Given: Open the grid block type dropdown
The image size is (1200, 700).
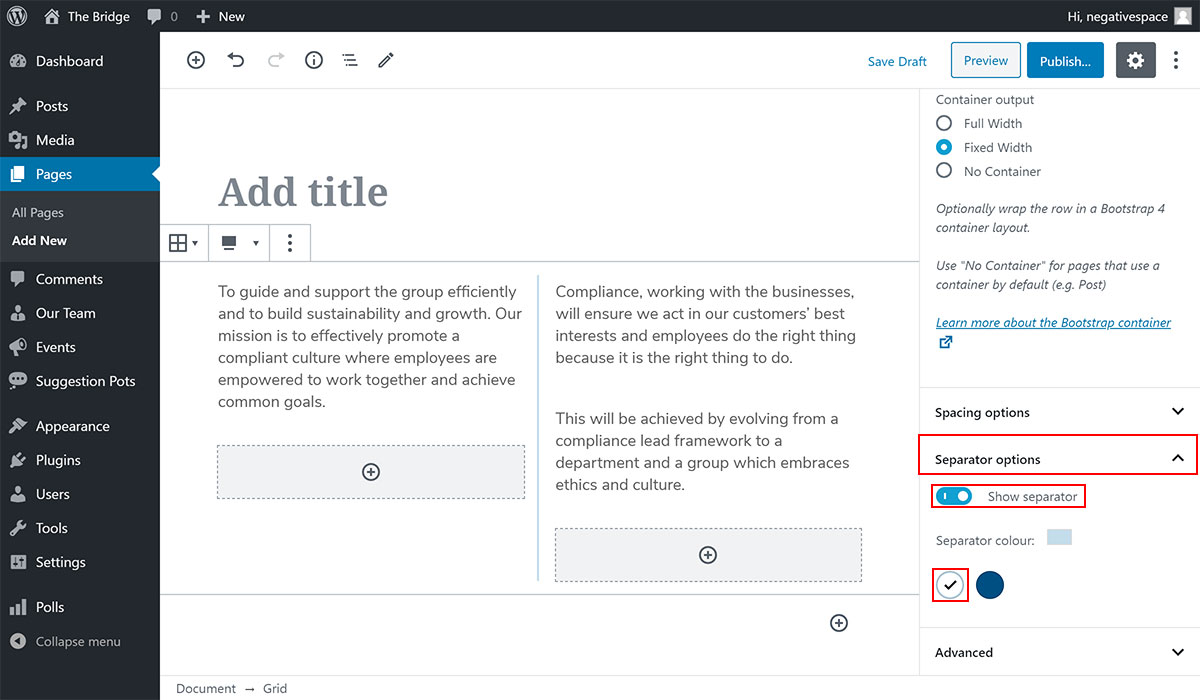Looking at the screenshot, I should [x=183, y=243].
